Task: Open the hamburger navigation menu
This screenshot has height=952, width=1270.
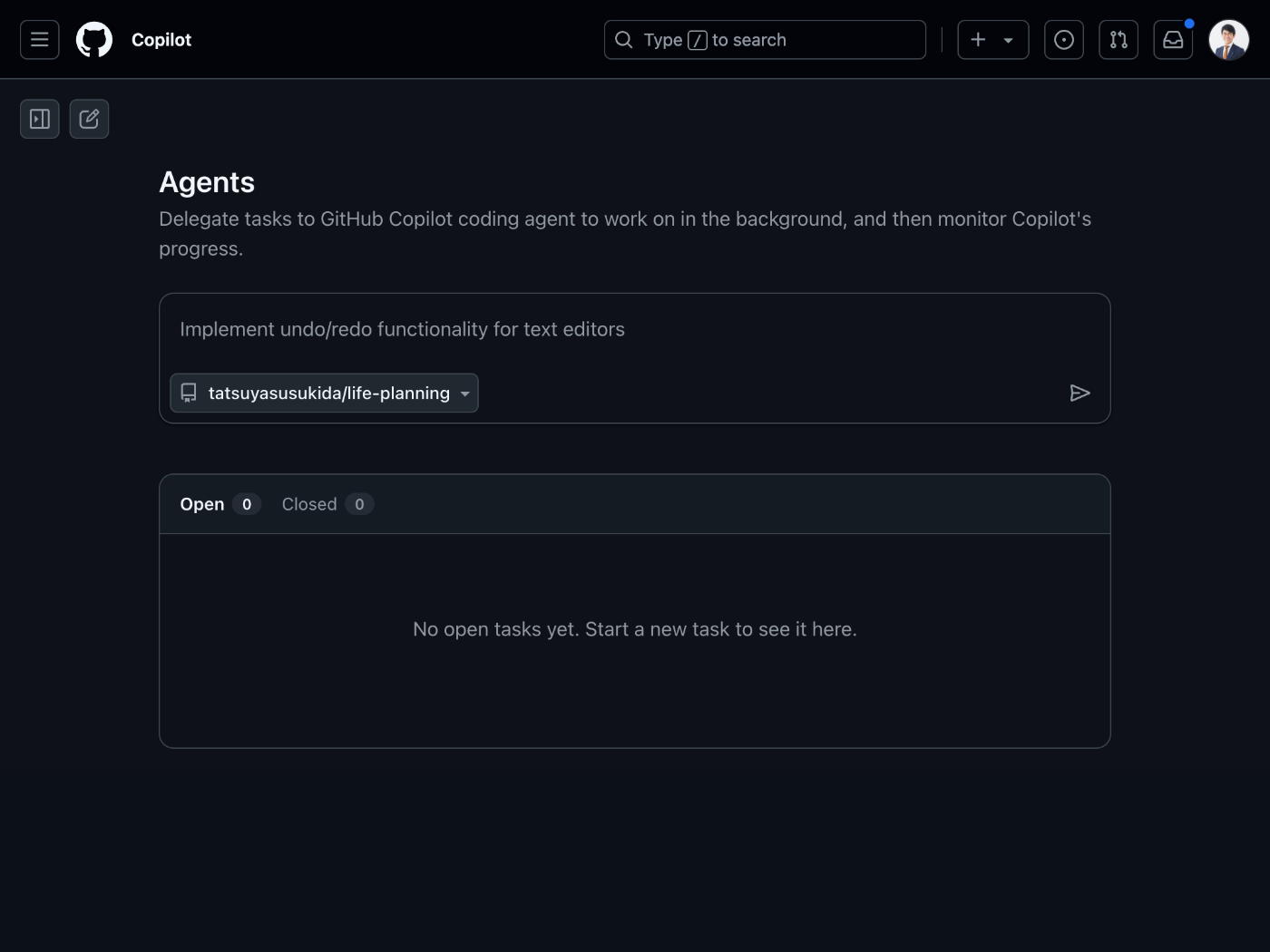Action: pyautogui.click(x=40, y=40)
